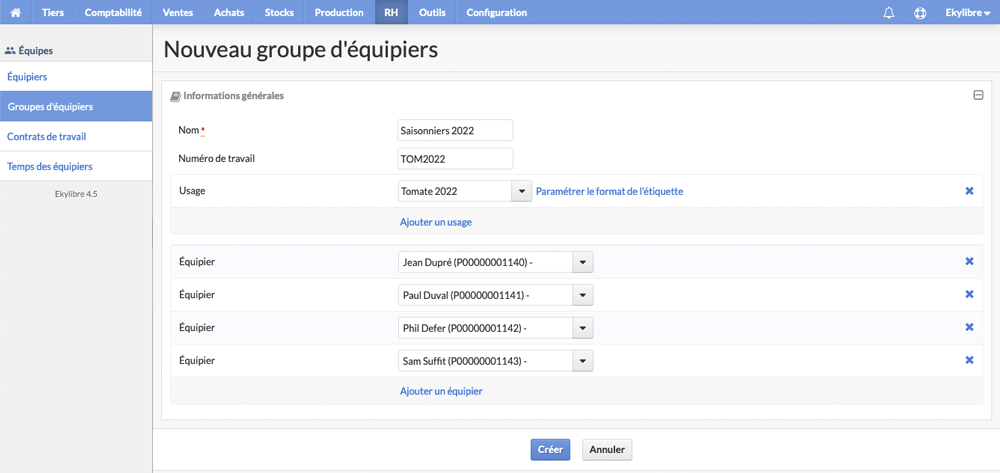Click the Nouveau groupe d'équipiers title
This screenshot has height=473, width=1000.
tap(301, 50)
